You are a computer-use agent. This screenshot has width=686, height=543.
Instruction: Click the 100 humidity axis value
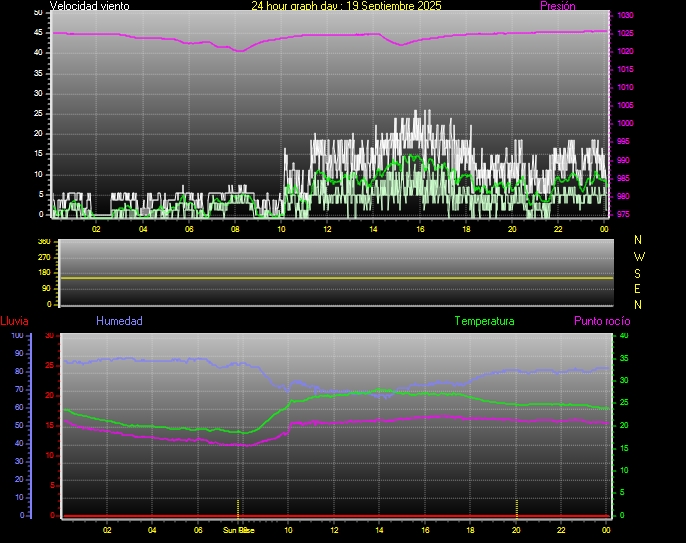coord(17,336)
